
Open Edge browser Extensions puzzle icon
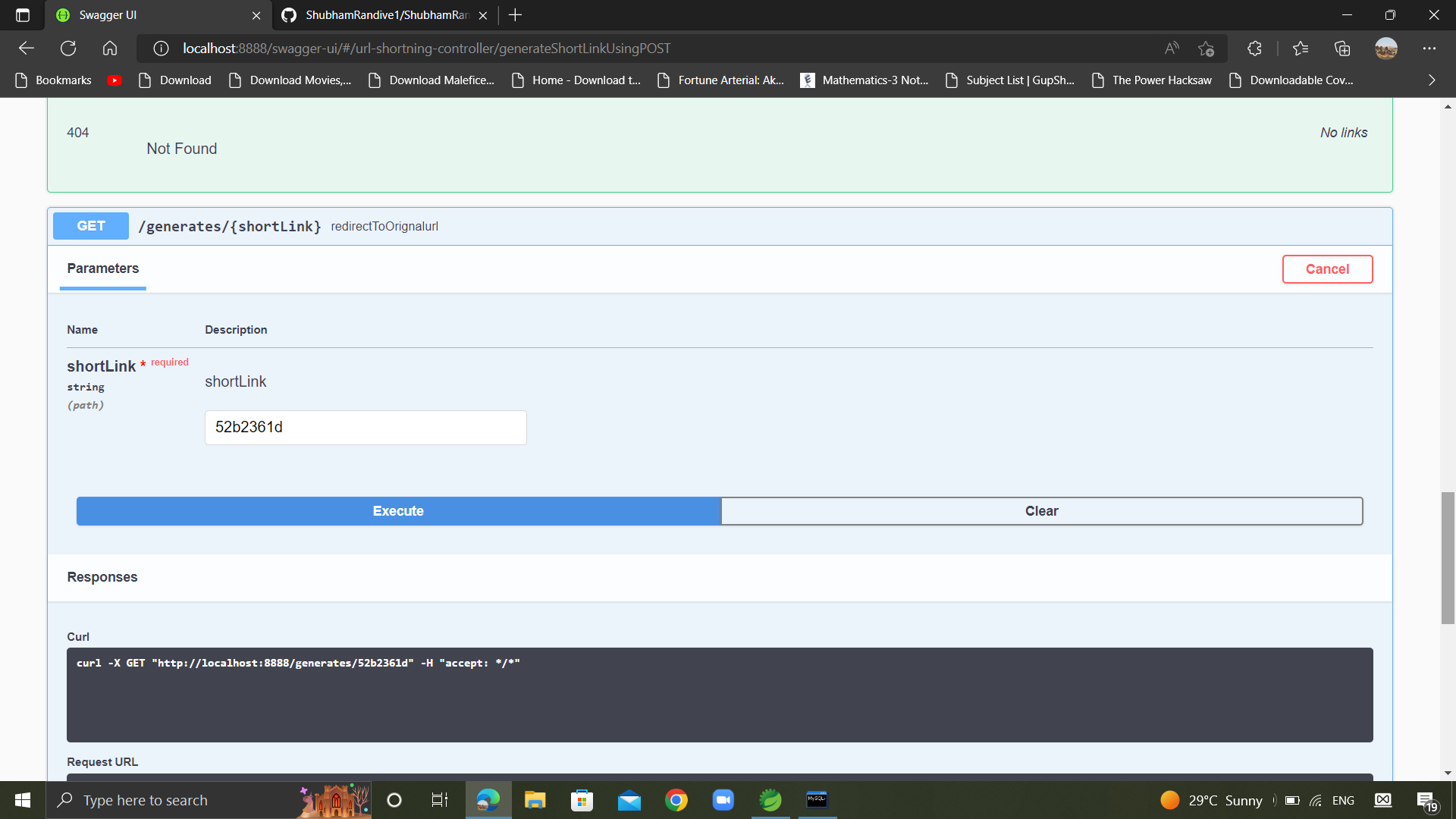[x=1254, y=48]
